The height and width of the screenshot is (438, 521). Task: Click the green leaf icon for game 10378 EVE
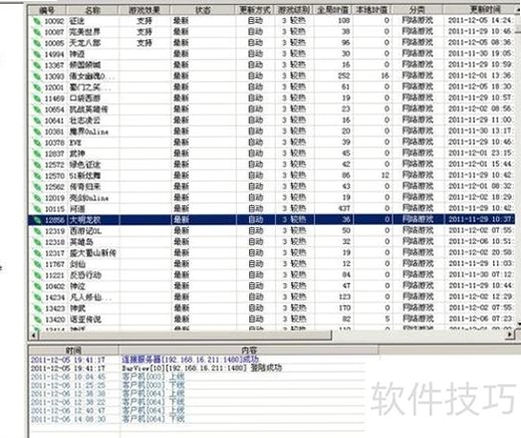pyautogui.click(x=36, y=143)
